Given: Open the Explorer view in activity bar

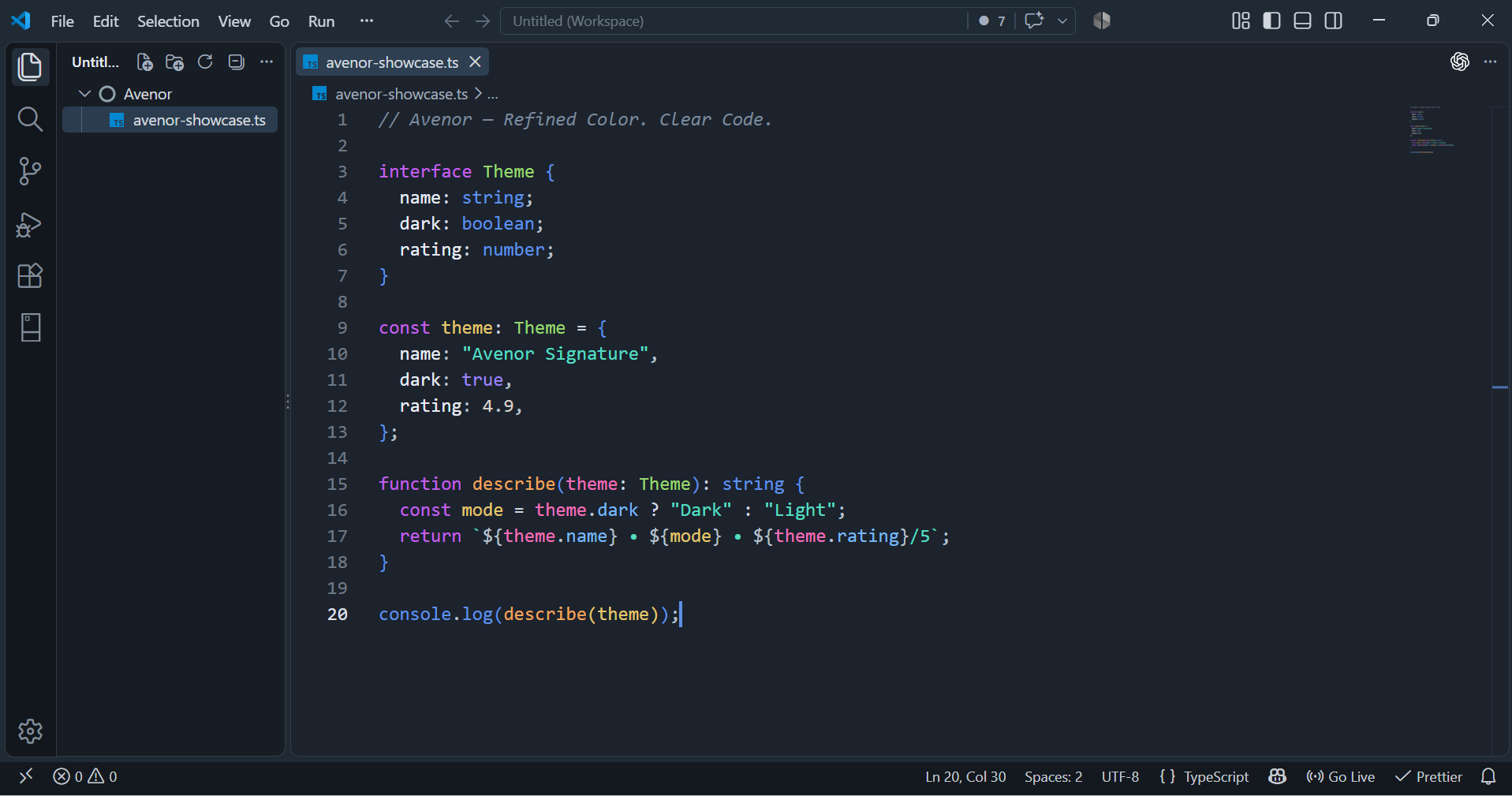Looking at the screenshot, I should [30, 67].
